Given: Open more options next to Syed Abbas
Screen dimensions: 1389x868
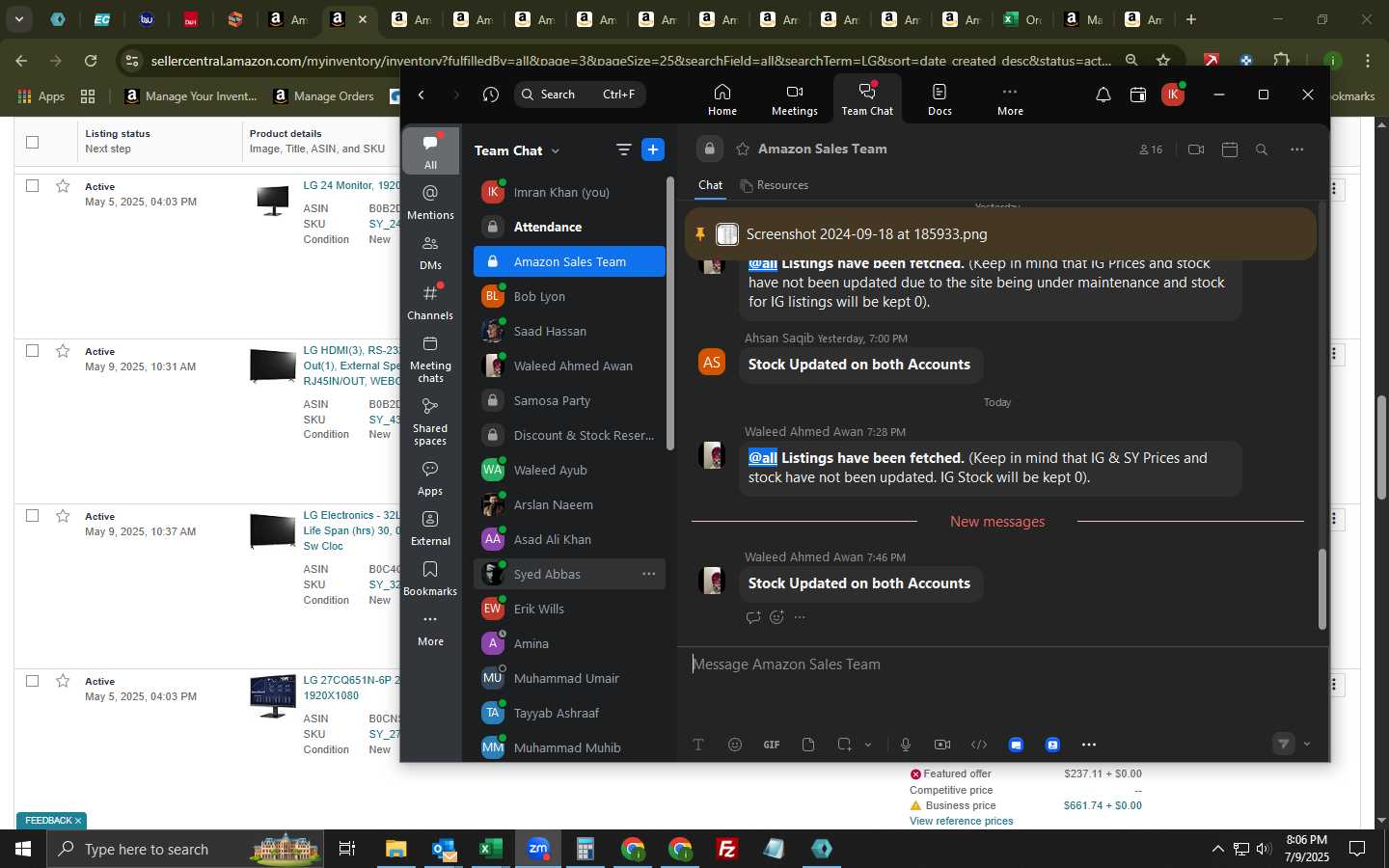Looking at the screenshot, I should 649,574.
